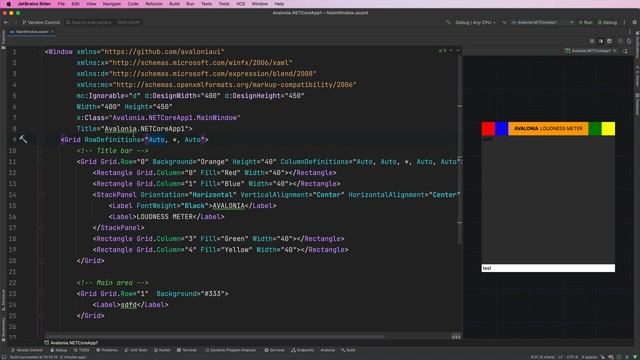Open Dynamic Program Analysis tool window
This screenshot has height=360, width=640.
point(231,350)
